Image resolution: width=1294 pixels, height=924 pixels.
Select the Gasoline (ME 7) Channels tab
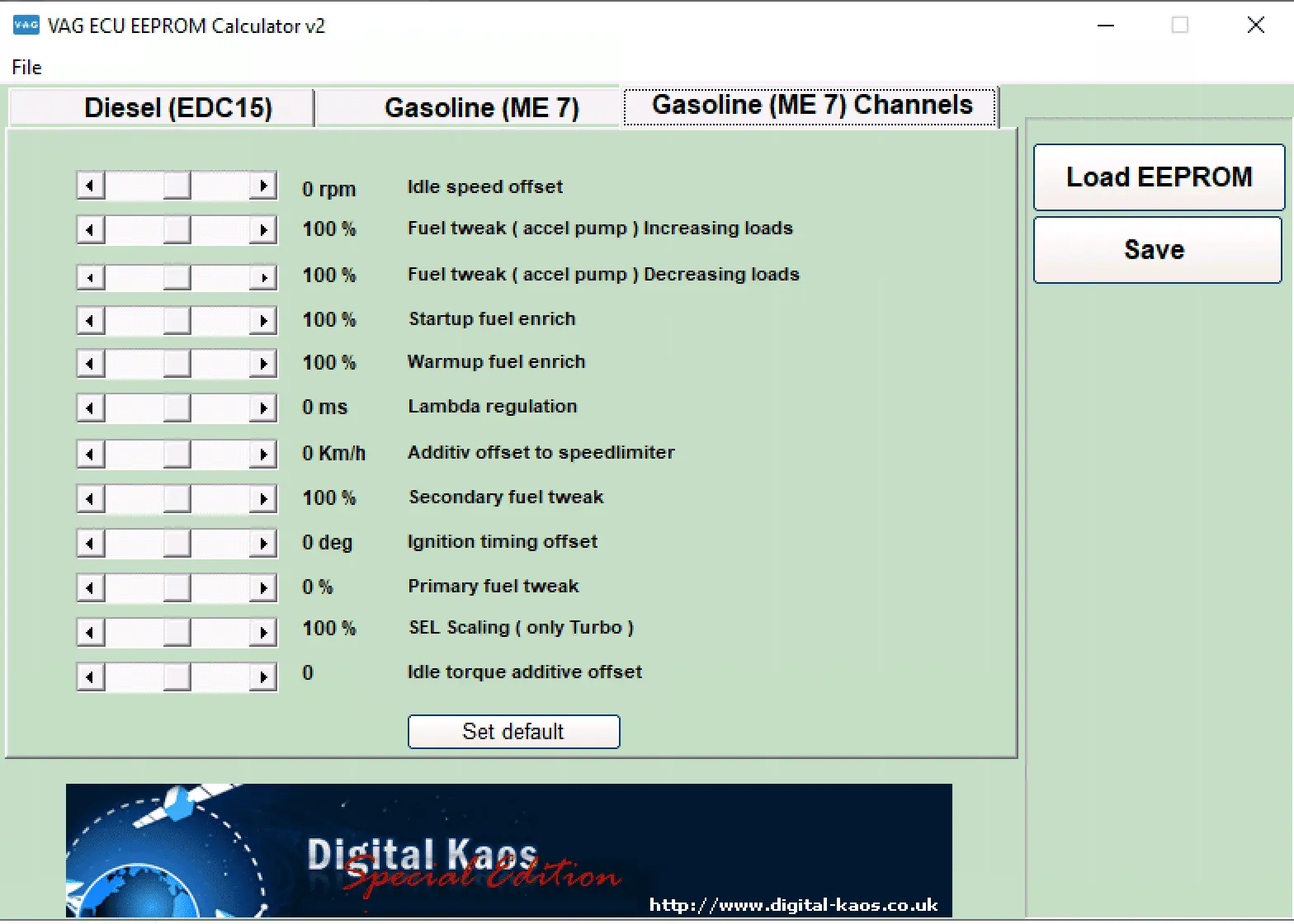pos(810,106)
